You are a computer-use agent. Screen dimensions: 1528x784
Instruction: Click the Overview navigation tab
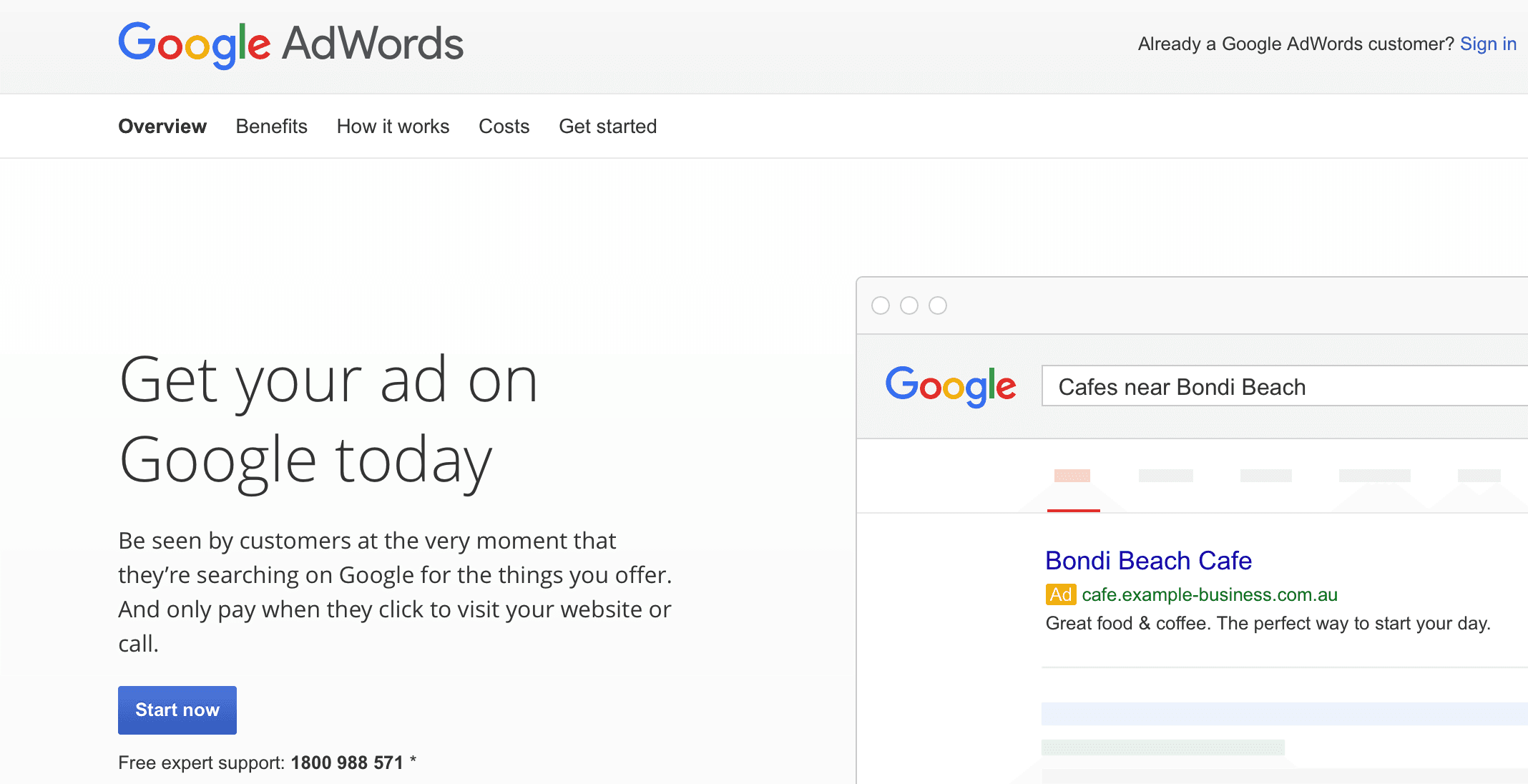[x=162, y=126]
